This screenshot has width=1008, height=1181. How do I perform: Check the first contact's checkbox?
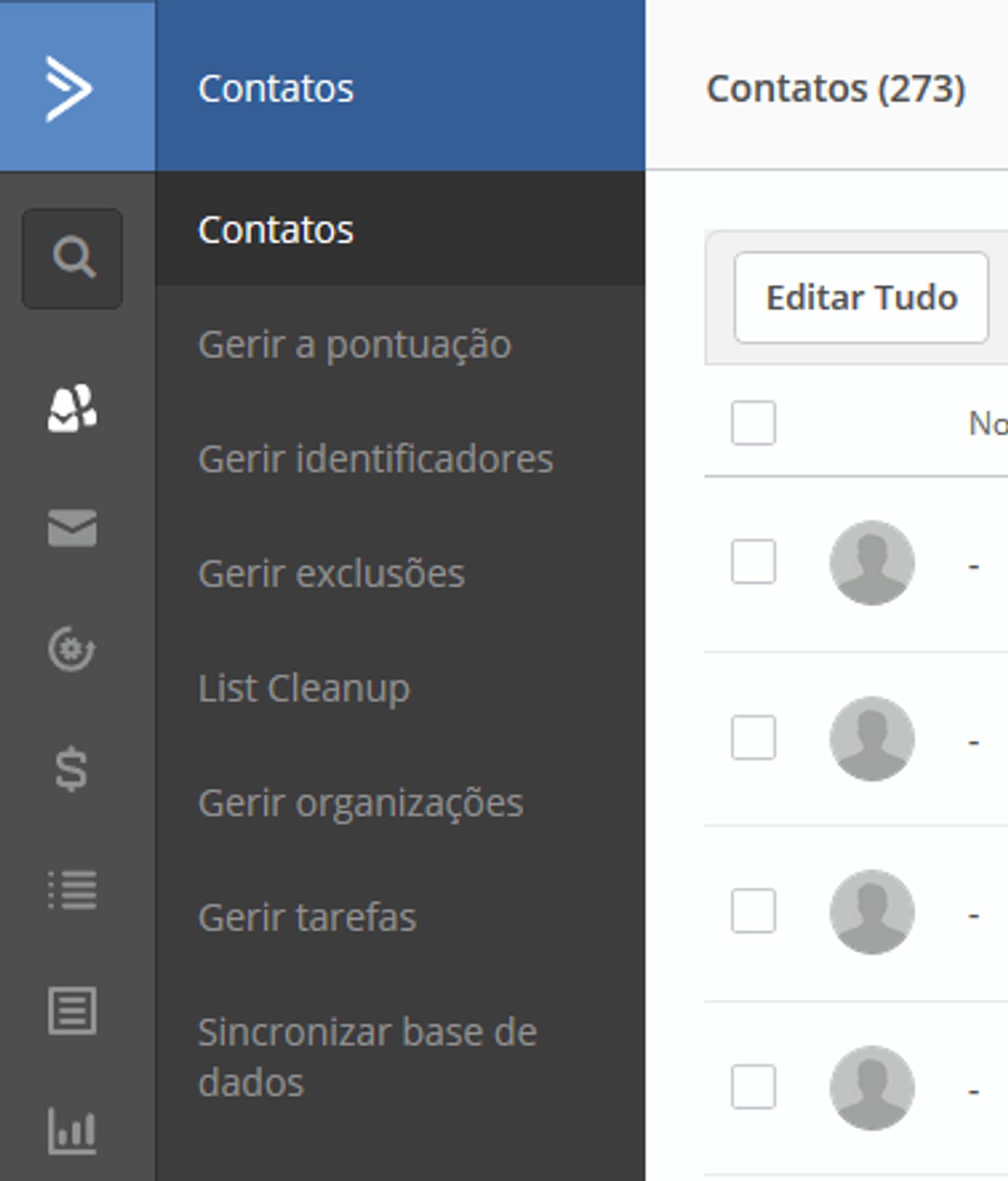[753, 561]
